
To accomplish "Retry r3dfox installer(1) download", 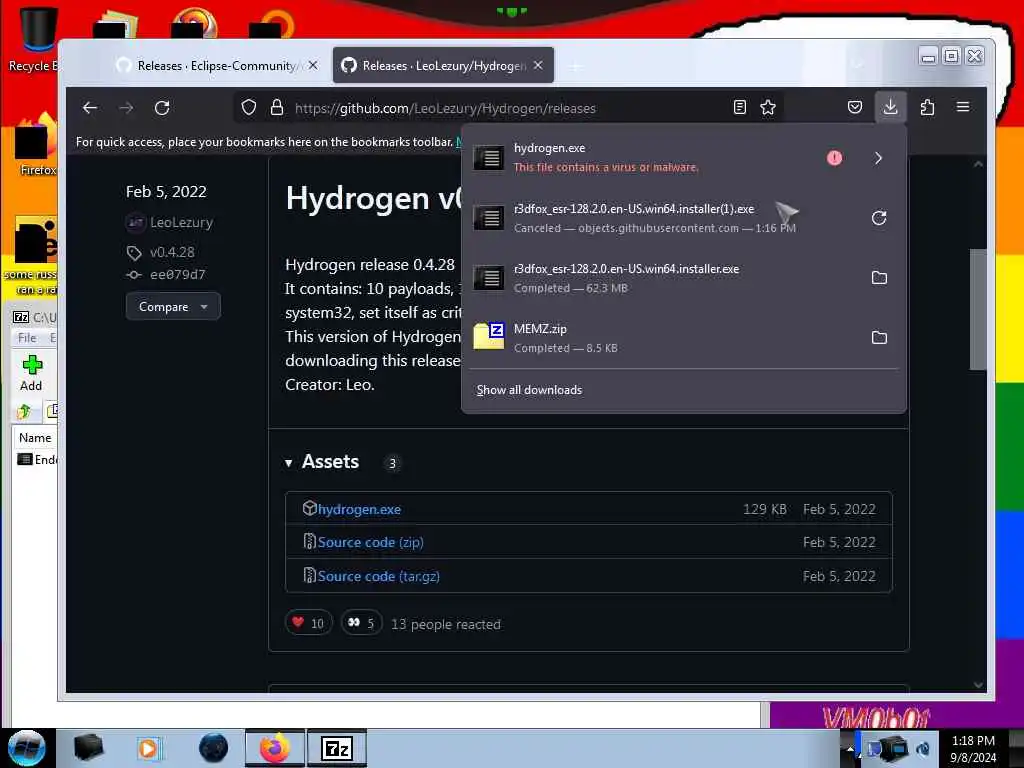I will point(879,218).
